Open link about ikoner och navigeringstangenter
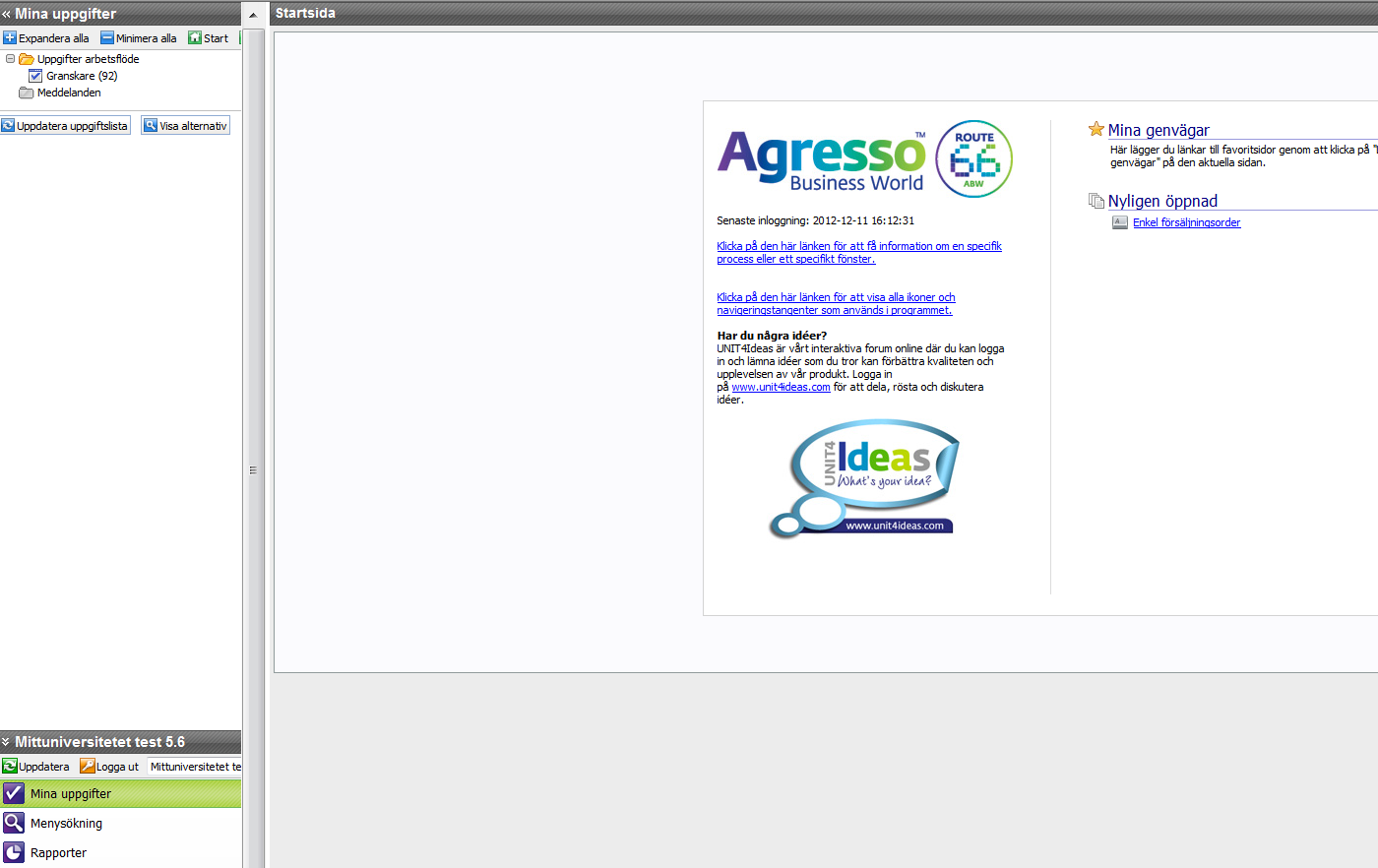Screen dimensions: 1378x868 pos(836,303)
